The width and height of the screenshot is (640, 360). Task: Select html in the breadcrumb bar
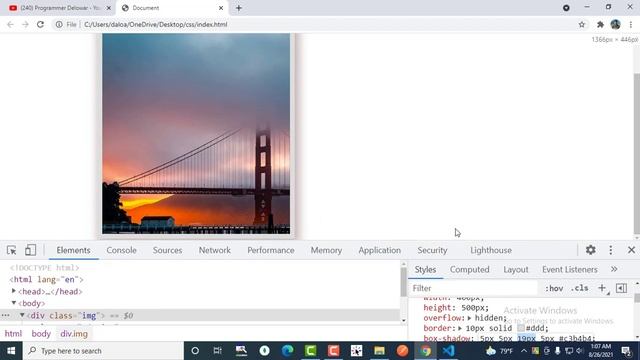pyautogui.click(x=13, y=334)
